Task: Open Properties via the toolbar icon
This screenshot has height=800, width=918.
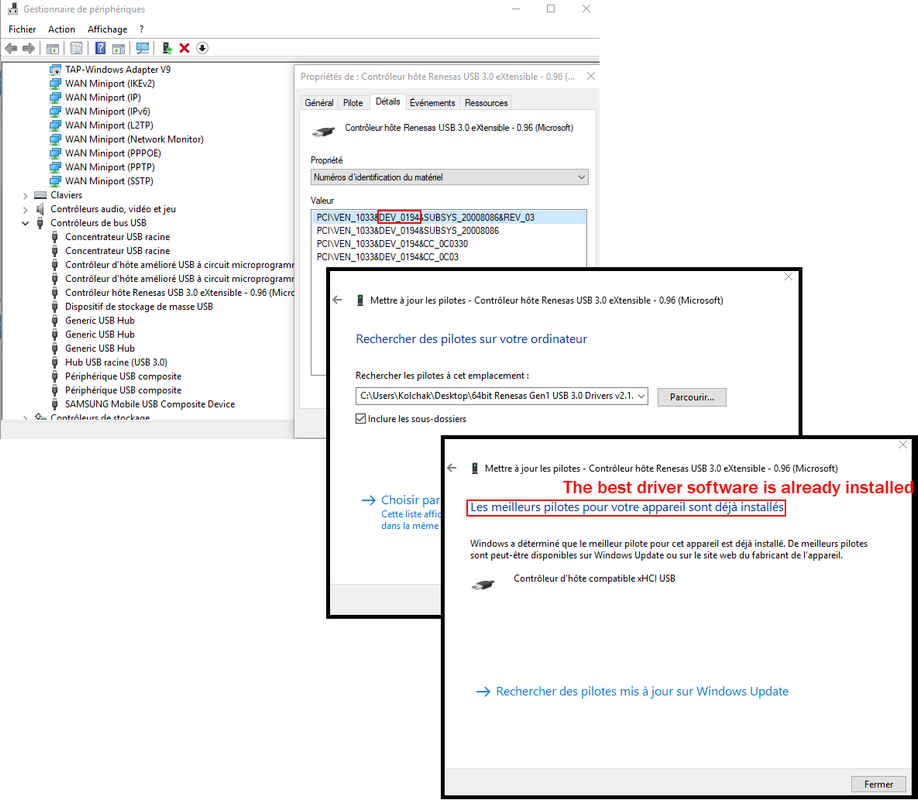Action: pos(76,48)
